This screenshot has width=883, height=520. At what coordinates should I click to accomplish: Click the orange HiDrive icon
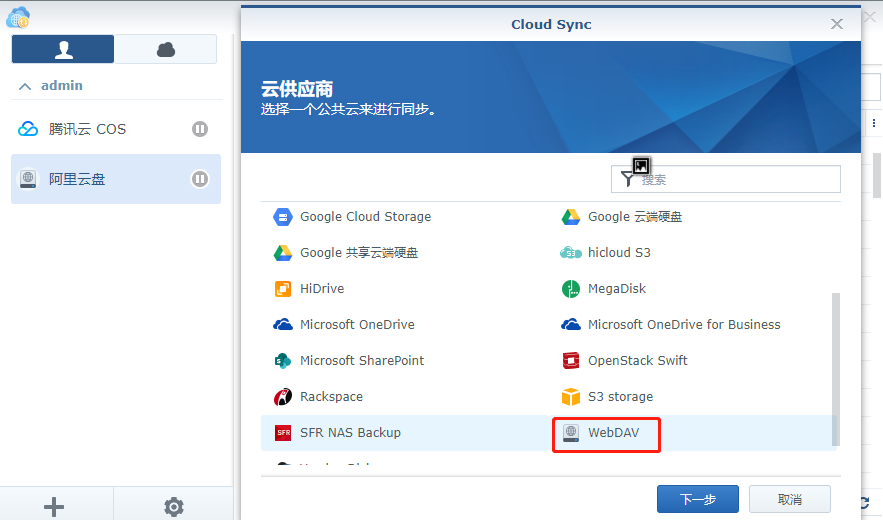click(x=283, y=289)
